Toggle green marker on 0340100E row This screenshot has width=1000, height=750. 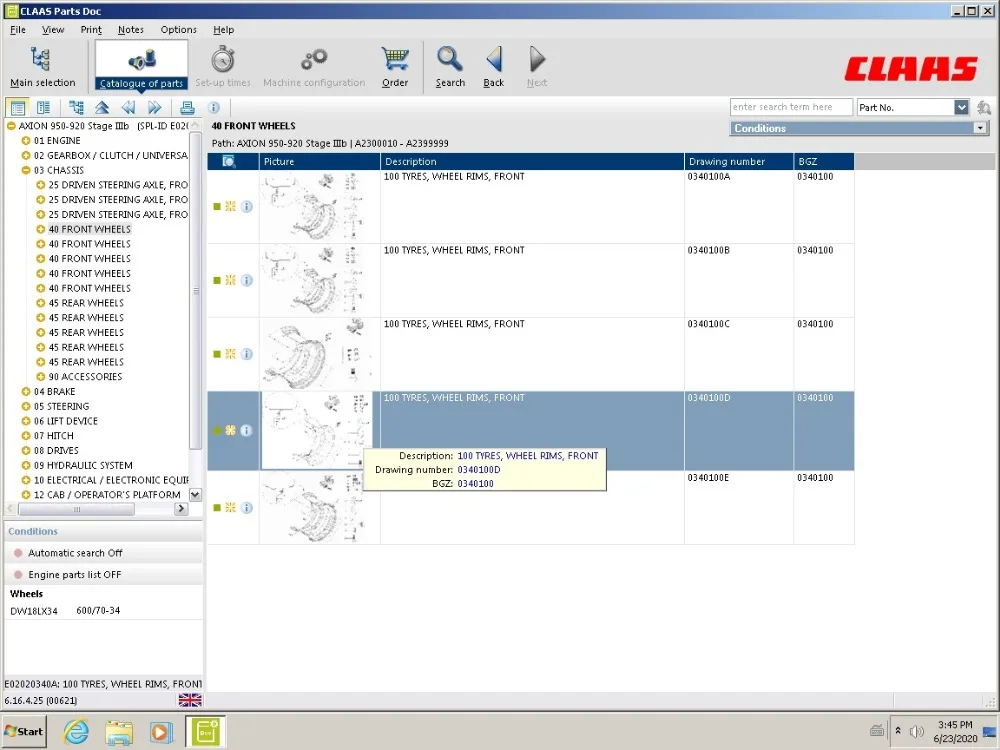[x=217, y=508]
